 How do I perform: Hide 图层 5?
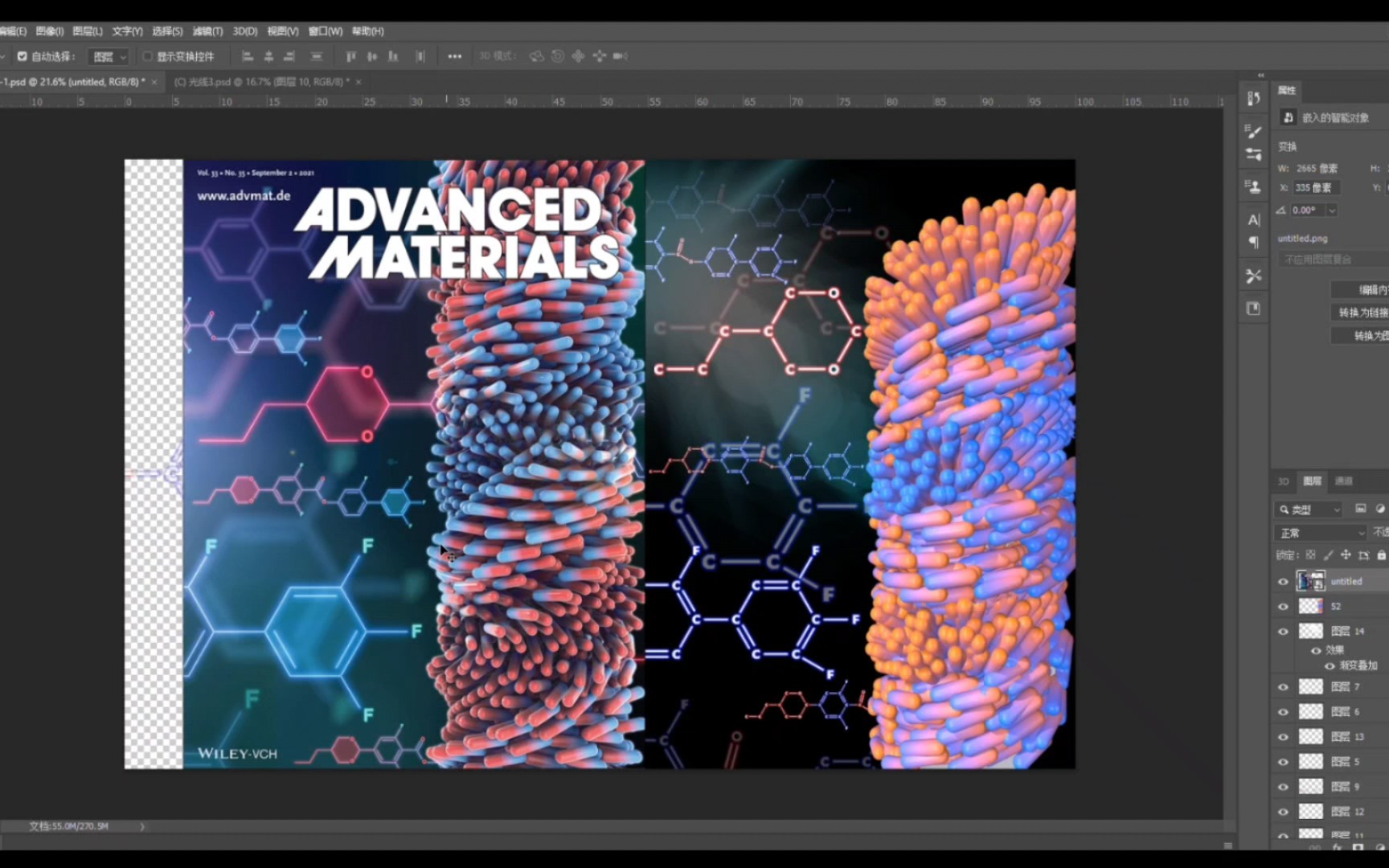1283,762
